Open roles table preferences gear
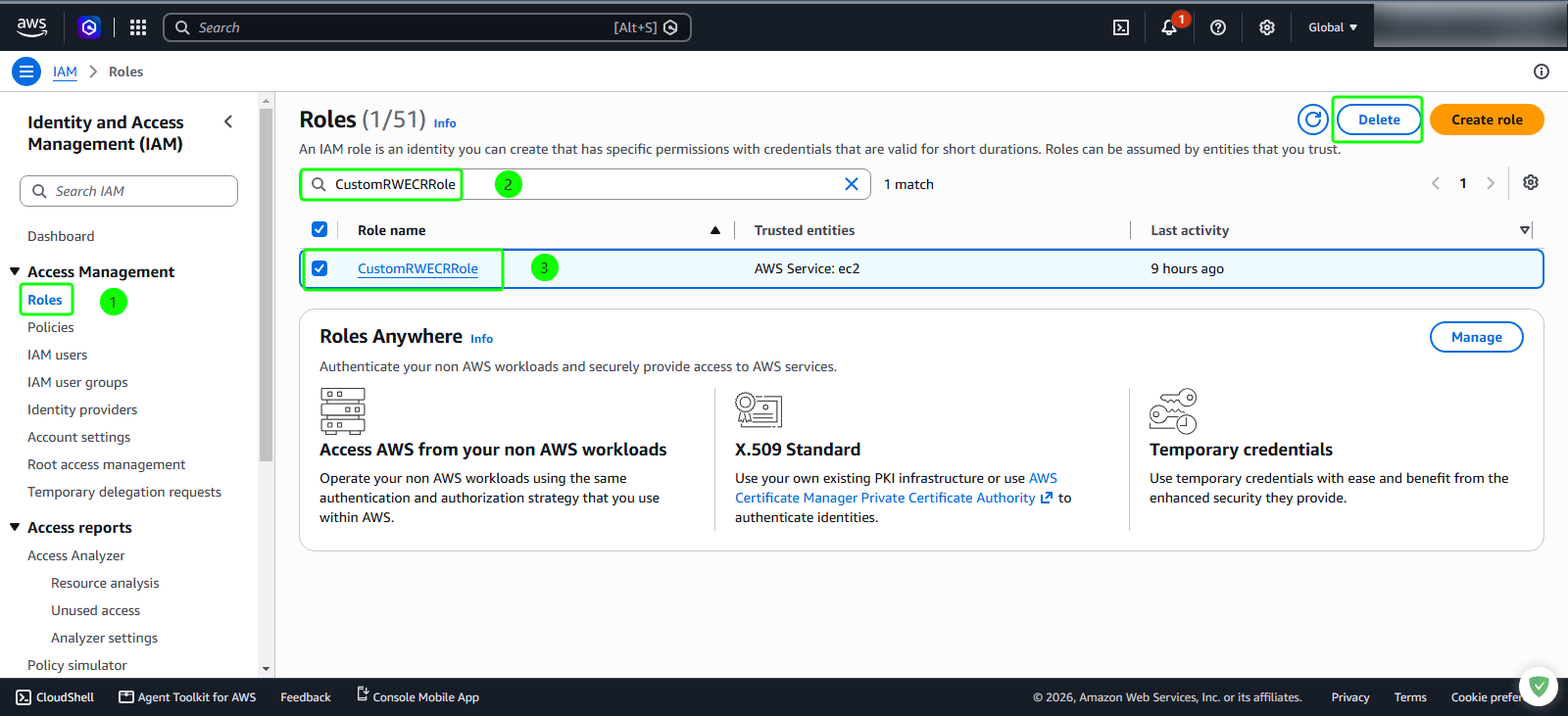 tap(1531, 183)
